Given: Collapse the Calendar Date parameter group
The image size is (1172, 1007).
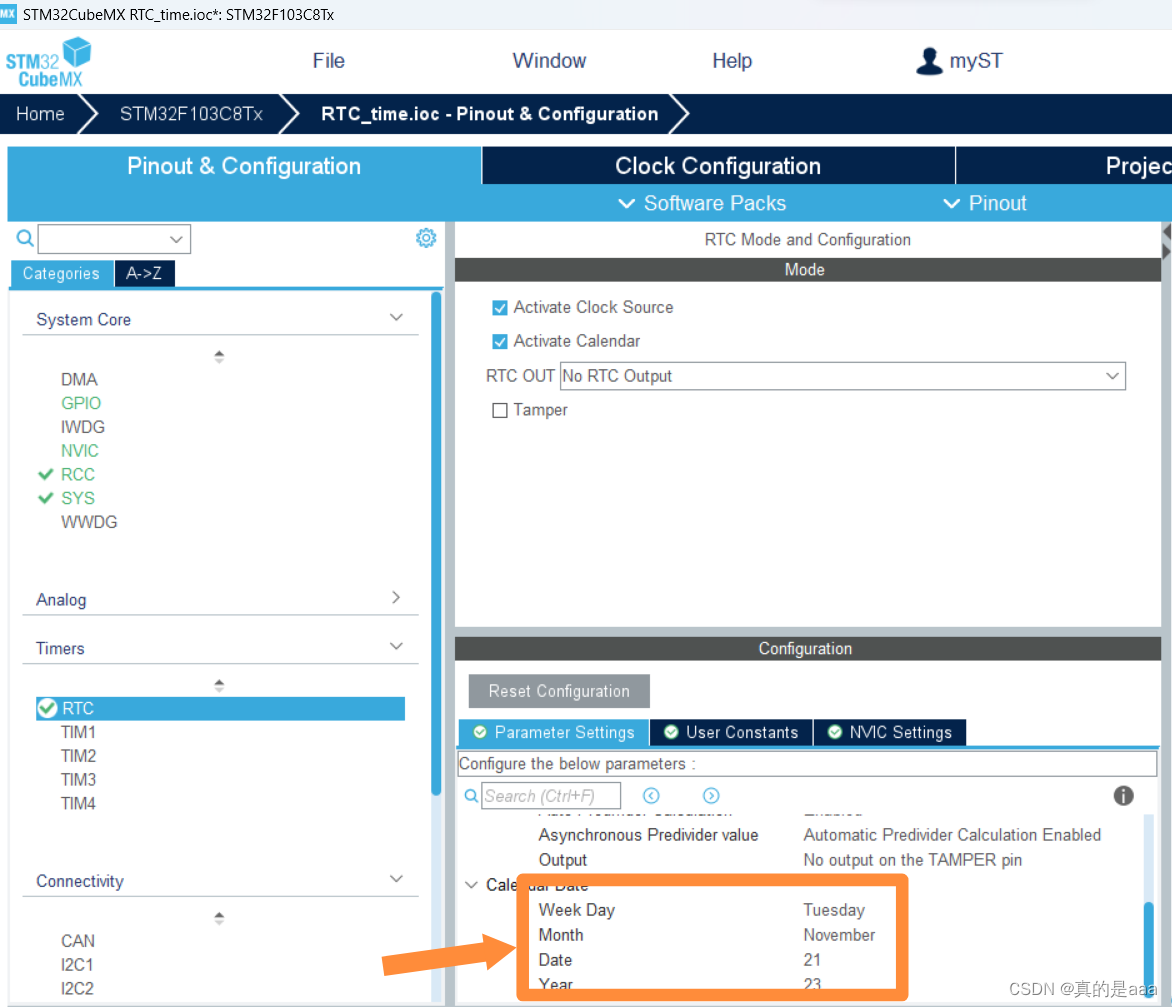Looking at the screenshot, I should click(471, 884).
